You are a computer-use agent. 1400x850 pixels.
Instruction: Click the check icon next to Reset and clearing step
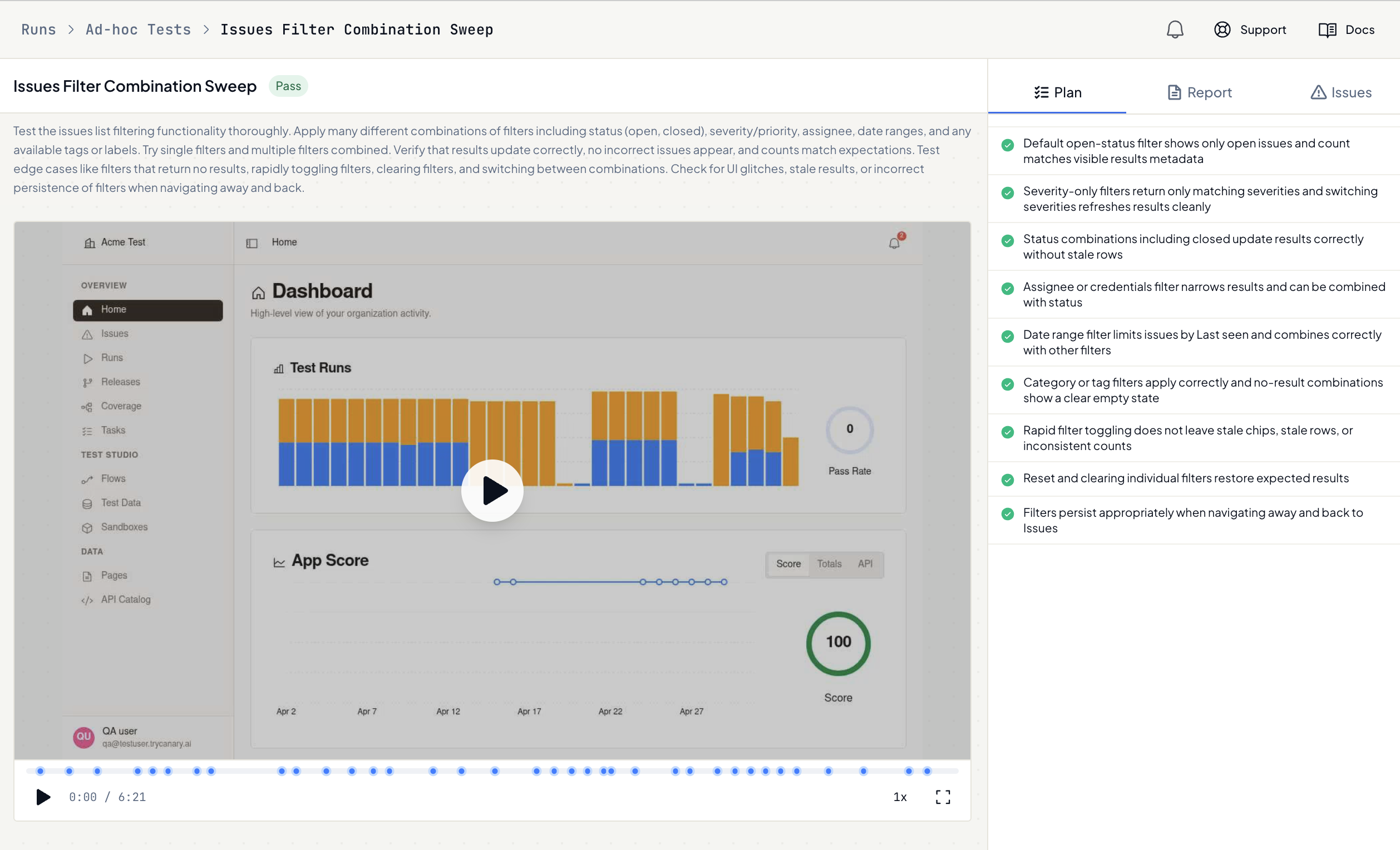[1007, 480]
